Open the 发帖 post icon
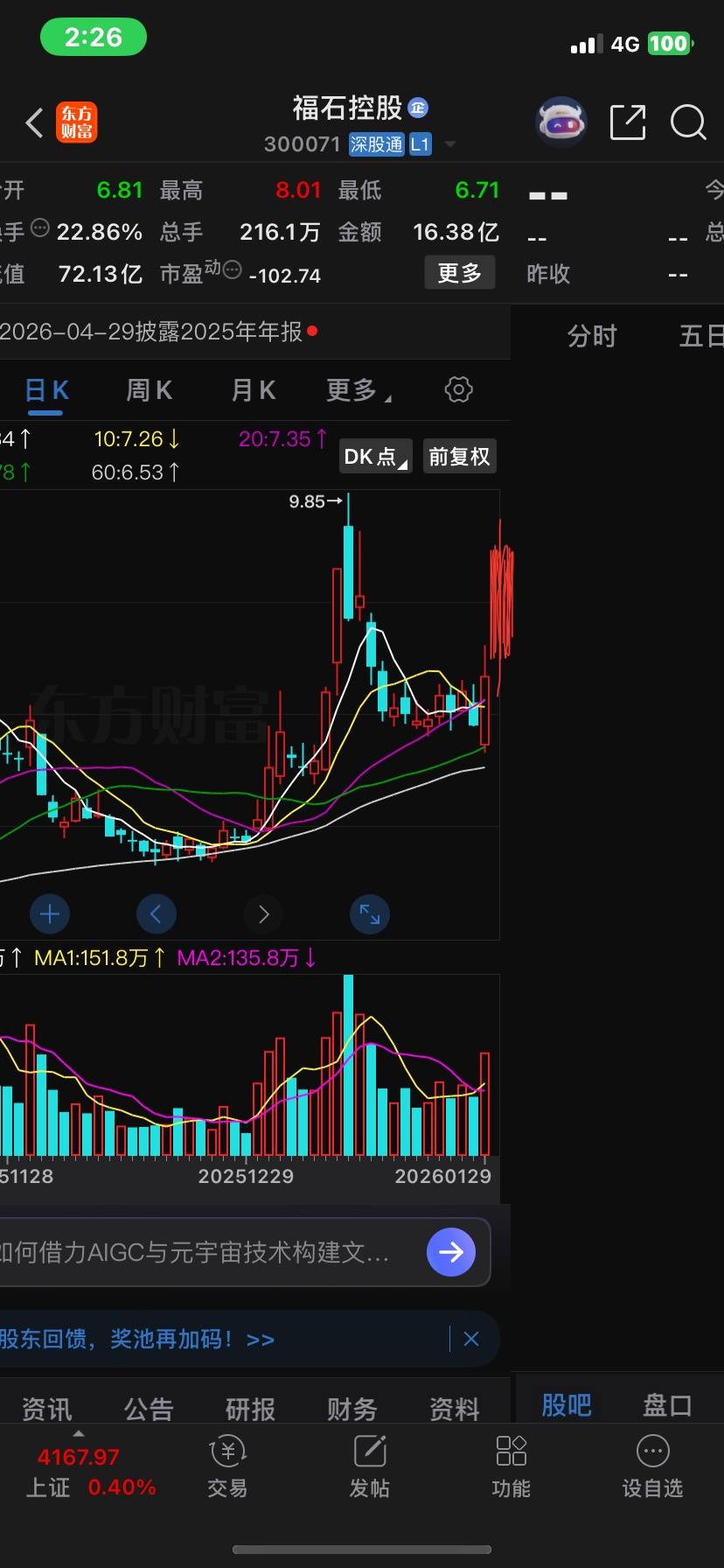The image size is (724, 1568). [370, 1466]
